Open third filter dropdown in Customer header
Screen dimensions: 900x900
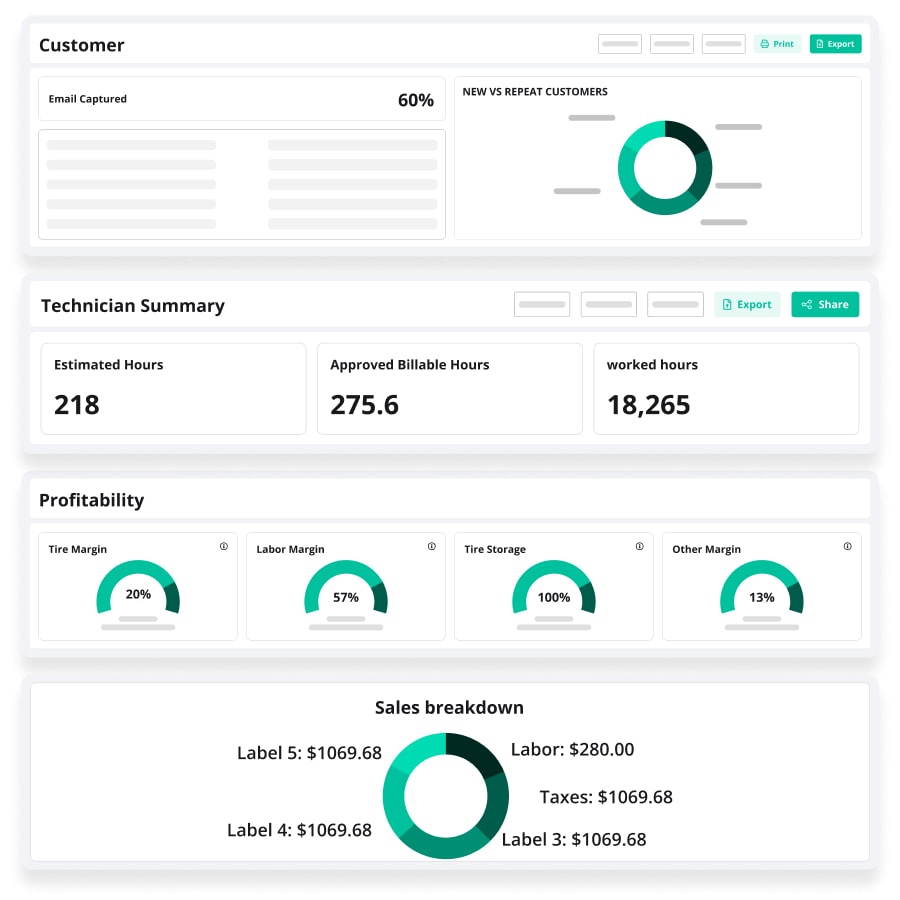(724, 44)
